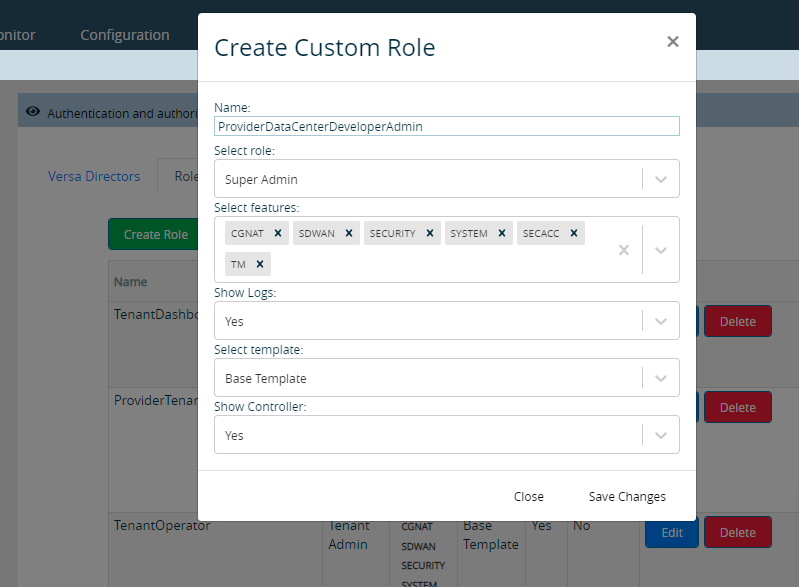Click the SECURITY tag label
Viewport: 799px width, 587px height.
(392, 233)
